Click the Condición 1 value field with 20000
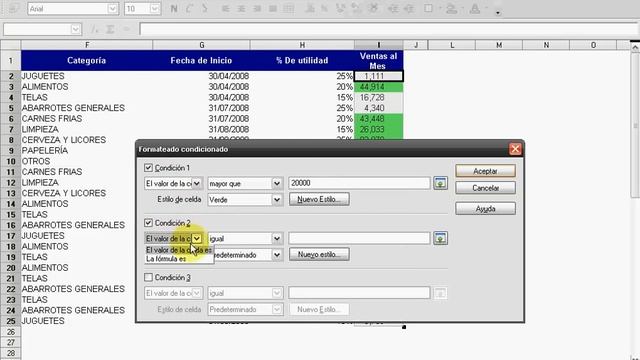Image resolution: width=640 pixels, height=360 pixels. (359, 183)
